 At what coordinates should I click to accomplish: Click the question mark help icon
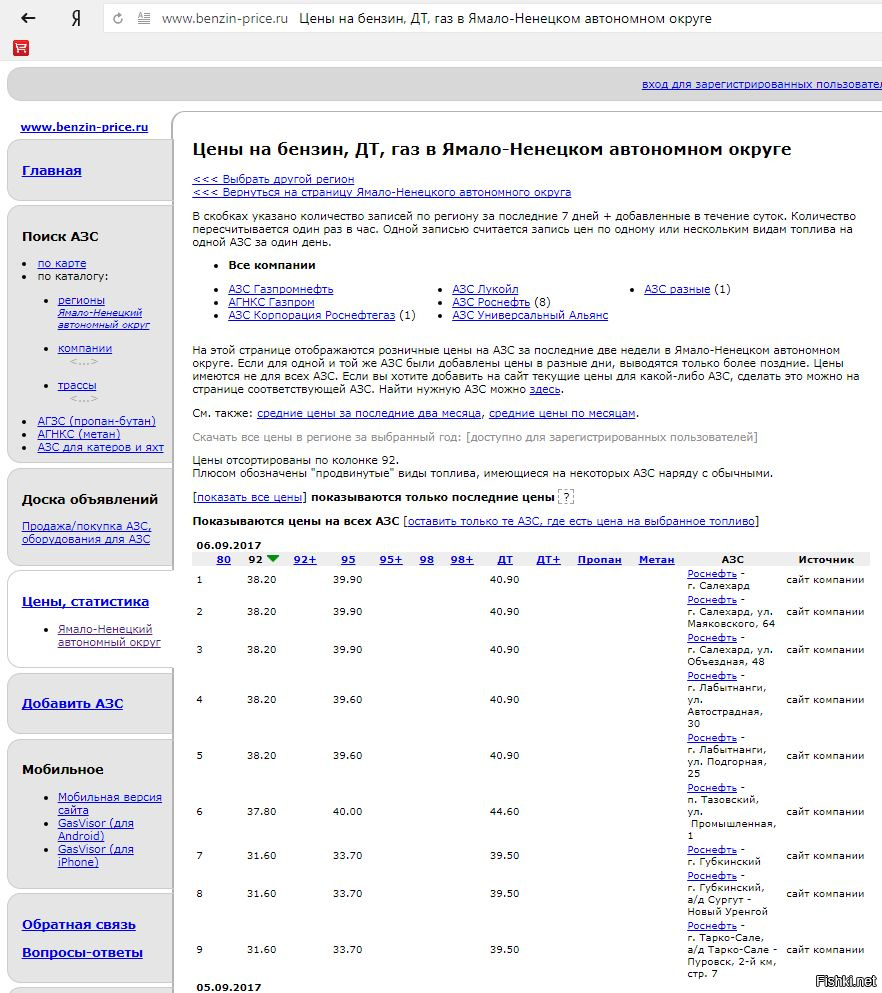(566, 497)
